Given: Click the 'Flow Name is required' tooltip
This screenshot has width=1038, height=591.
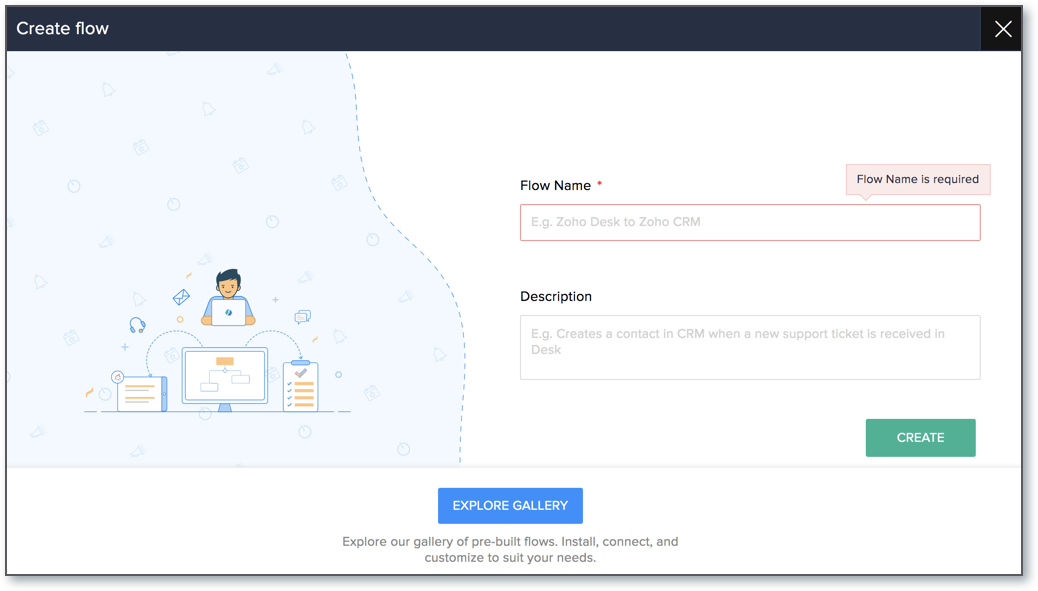Looking at the screenshot, I should pos(918,179).
